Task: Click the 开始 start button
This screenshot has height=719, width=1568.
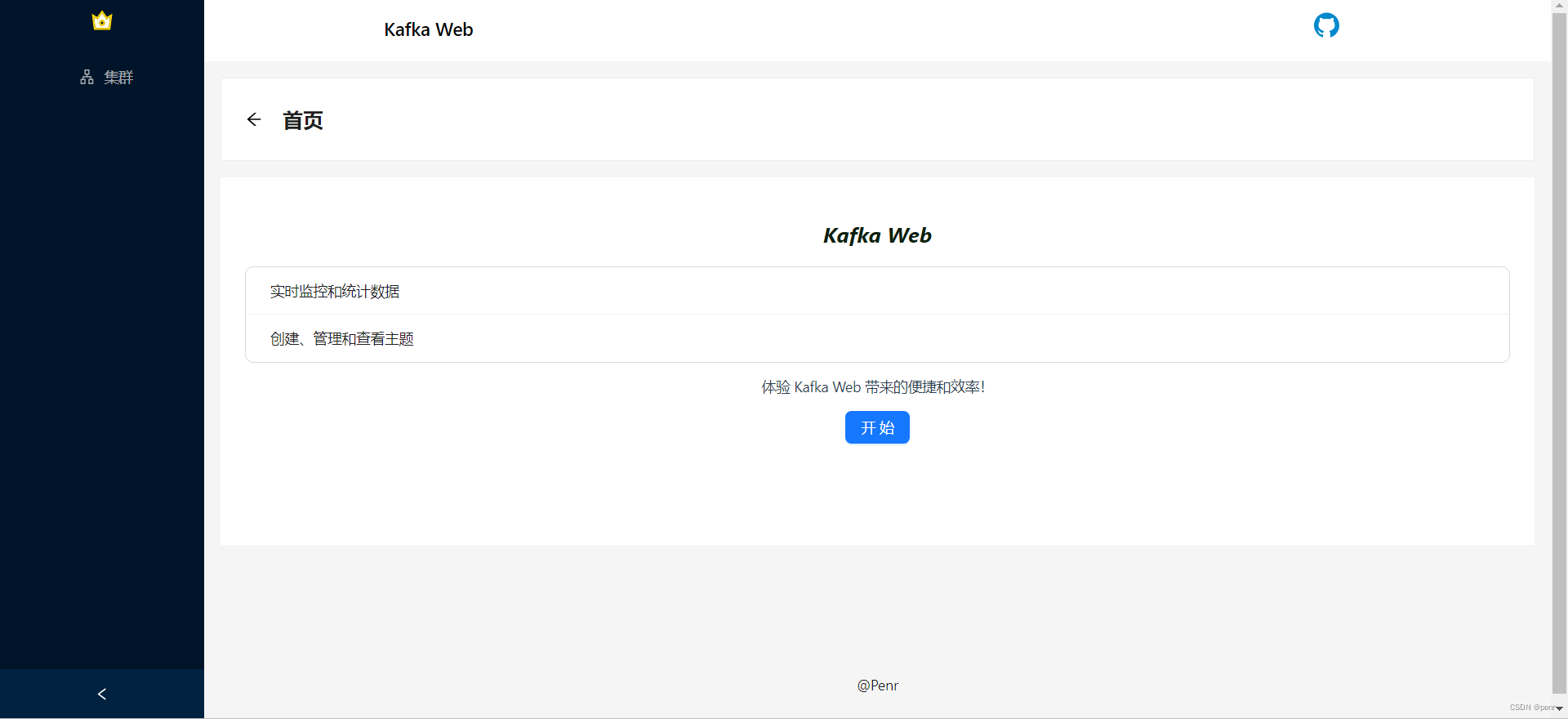Action: coord(877,427)
